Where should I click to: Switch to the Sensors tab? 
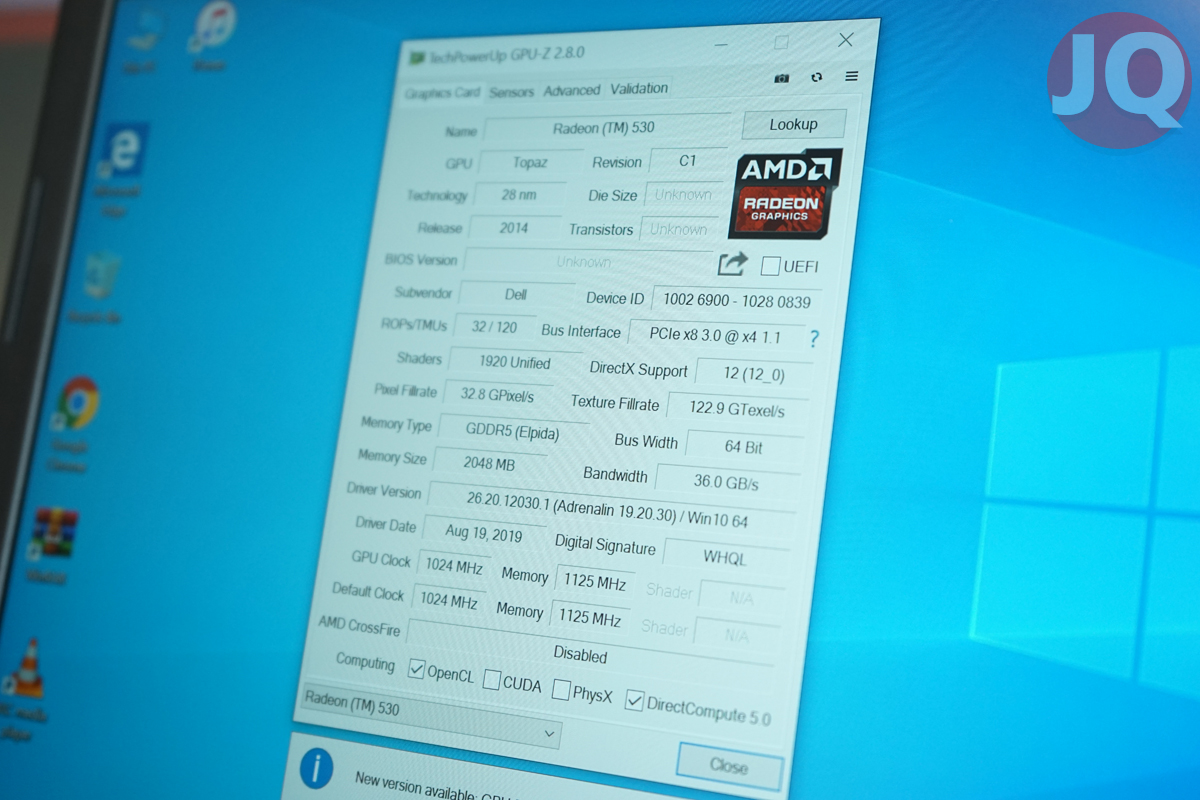click(512, 92)
